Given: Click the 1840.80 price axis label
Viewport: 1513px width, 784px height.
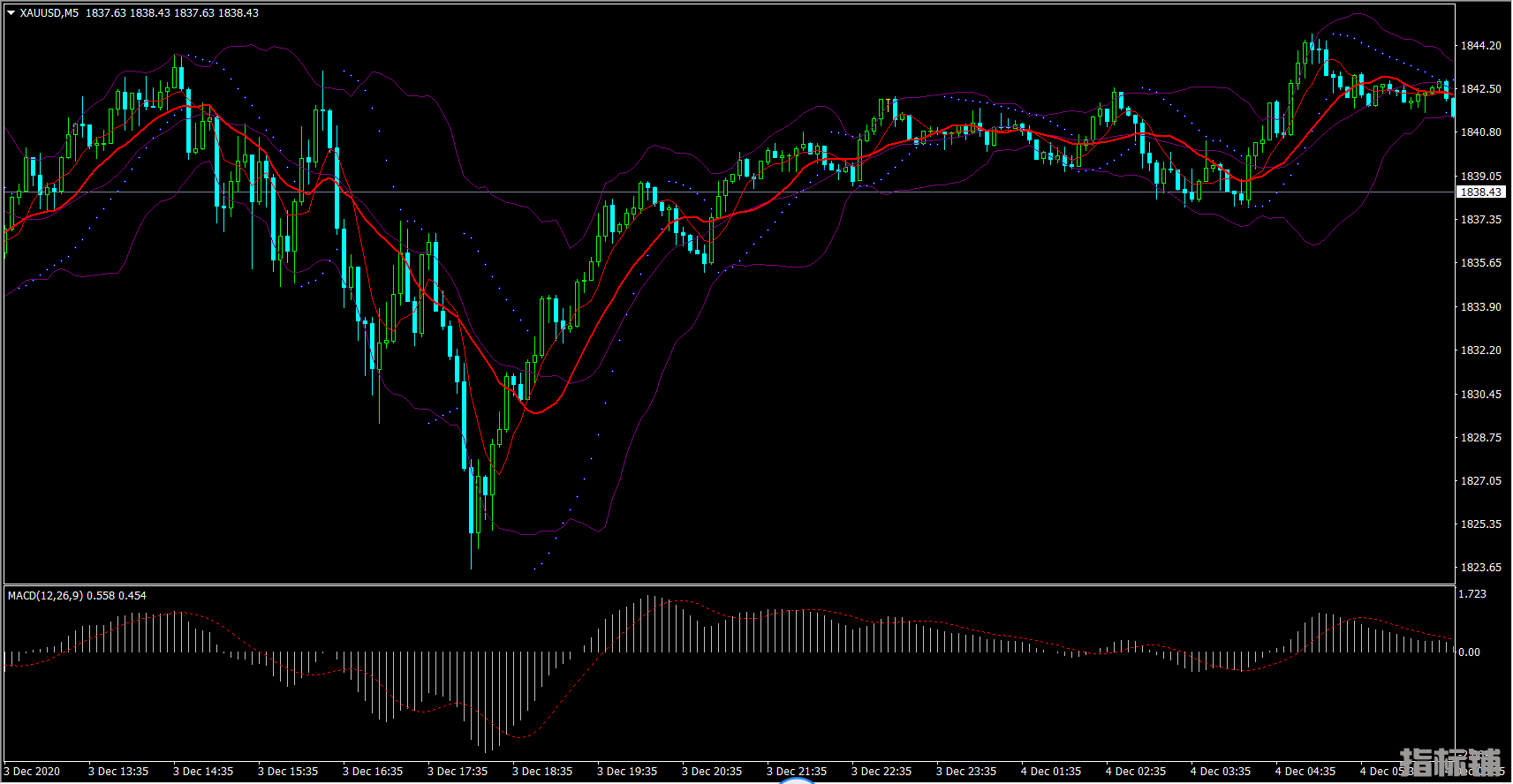Looking at the screenshot, I should point(1481,132).
